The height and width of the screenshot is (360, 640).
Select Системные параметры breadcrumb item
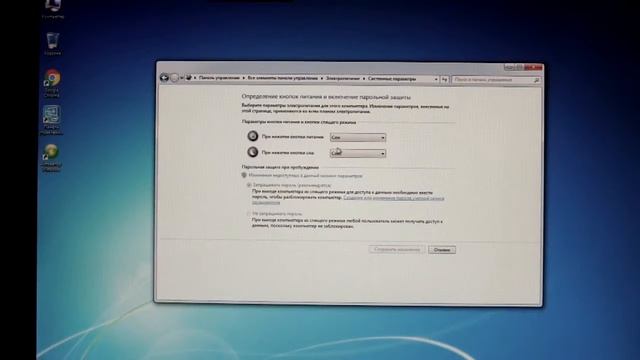click(392, 78)
